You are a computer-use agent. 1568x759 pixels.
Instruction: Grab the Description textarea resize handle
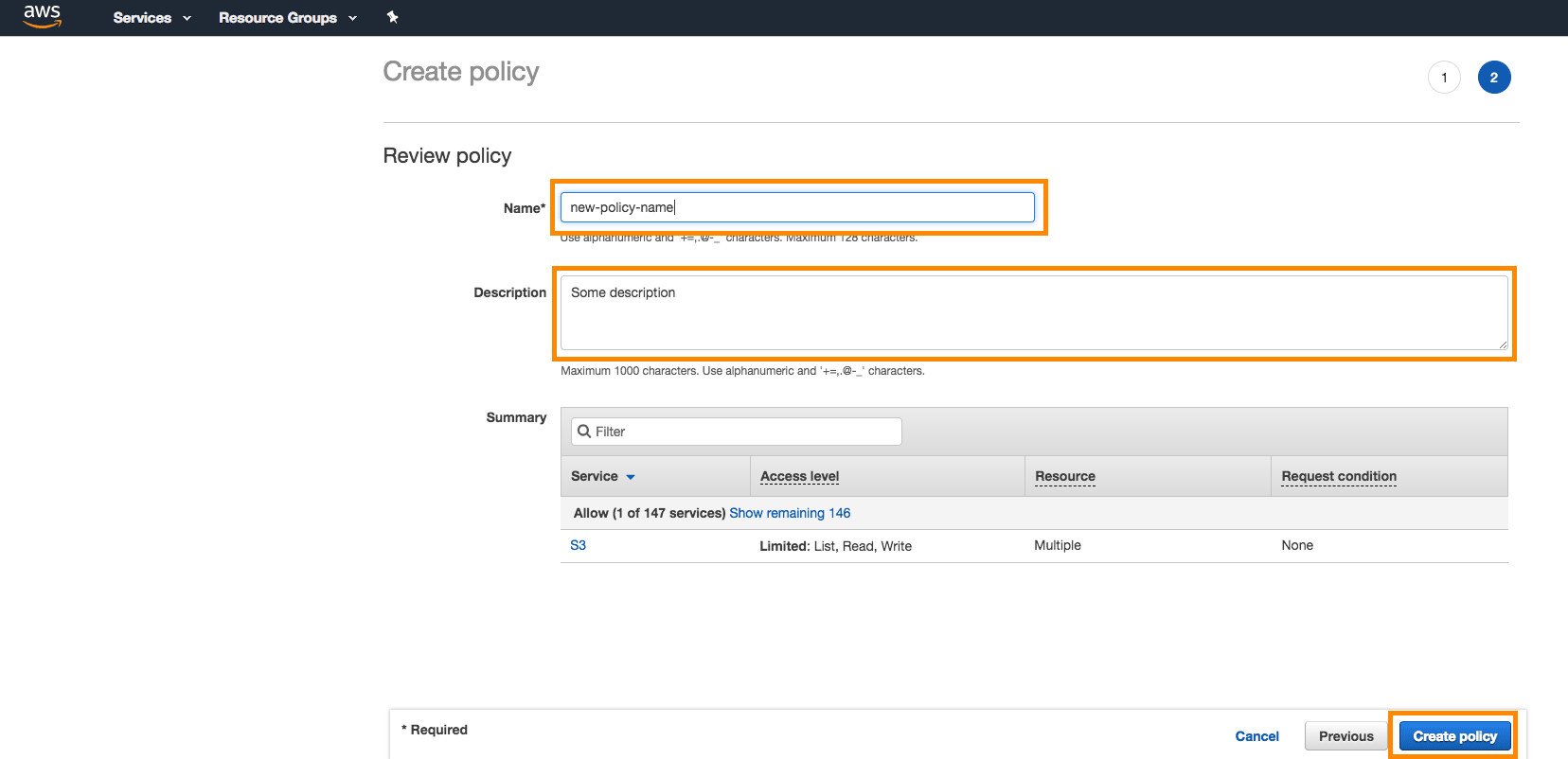[1503, 344]
